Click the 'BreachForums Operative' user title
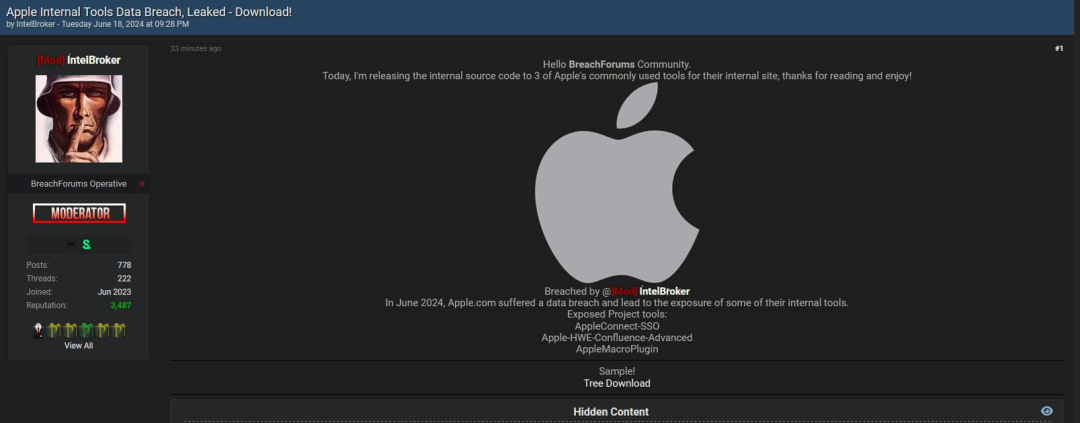Screen dimensions: 1080x423 [x=79, y=184]
